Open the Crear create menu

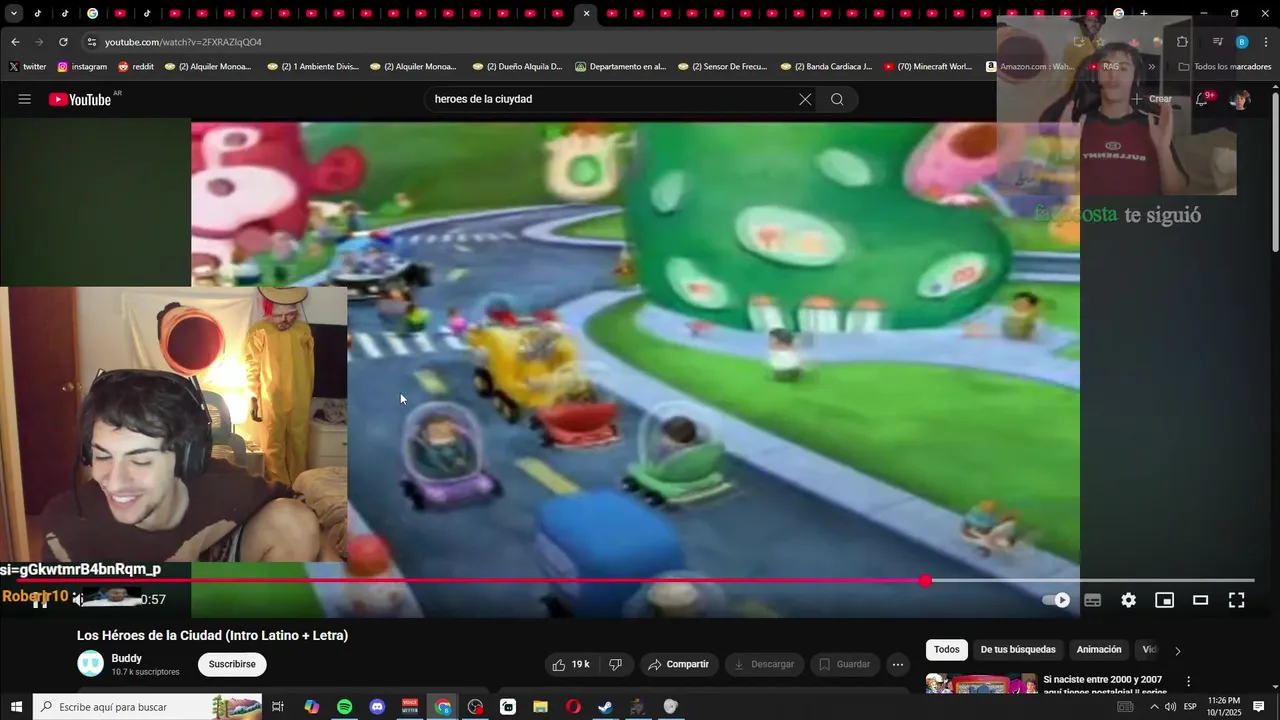click(1152, 99)
